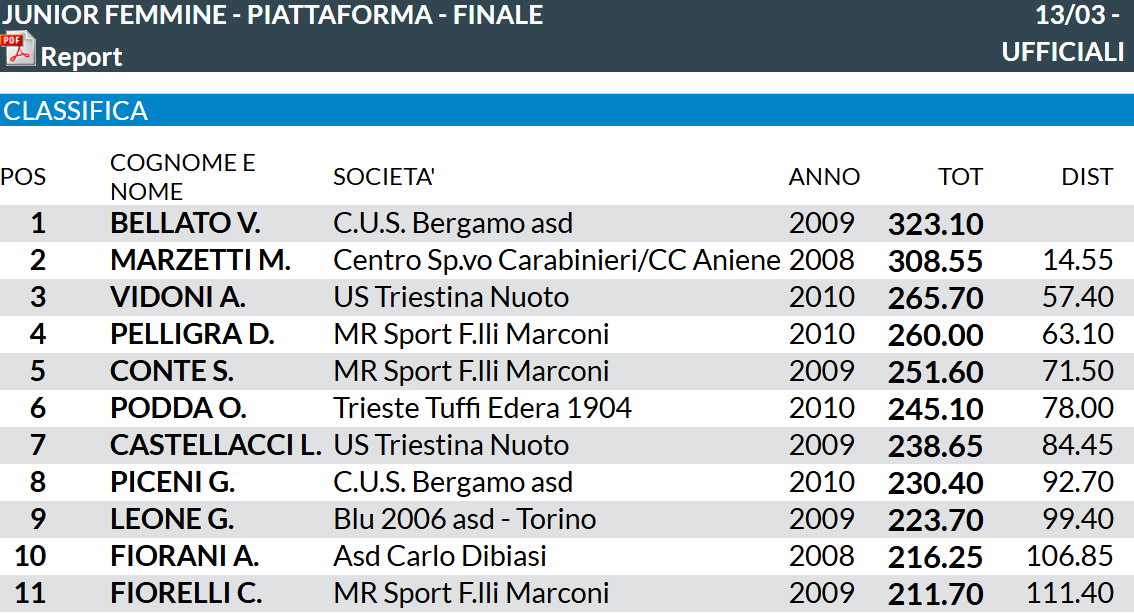Screen dimensions: 1134x613
Task: Click the JUNIOR FEMMINE - PIATTAFORMA - FINALE title
Action: pyautogui.click(x=272, y=15)
